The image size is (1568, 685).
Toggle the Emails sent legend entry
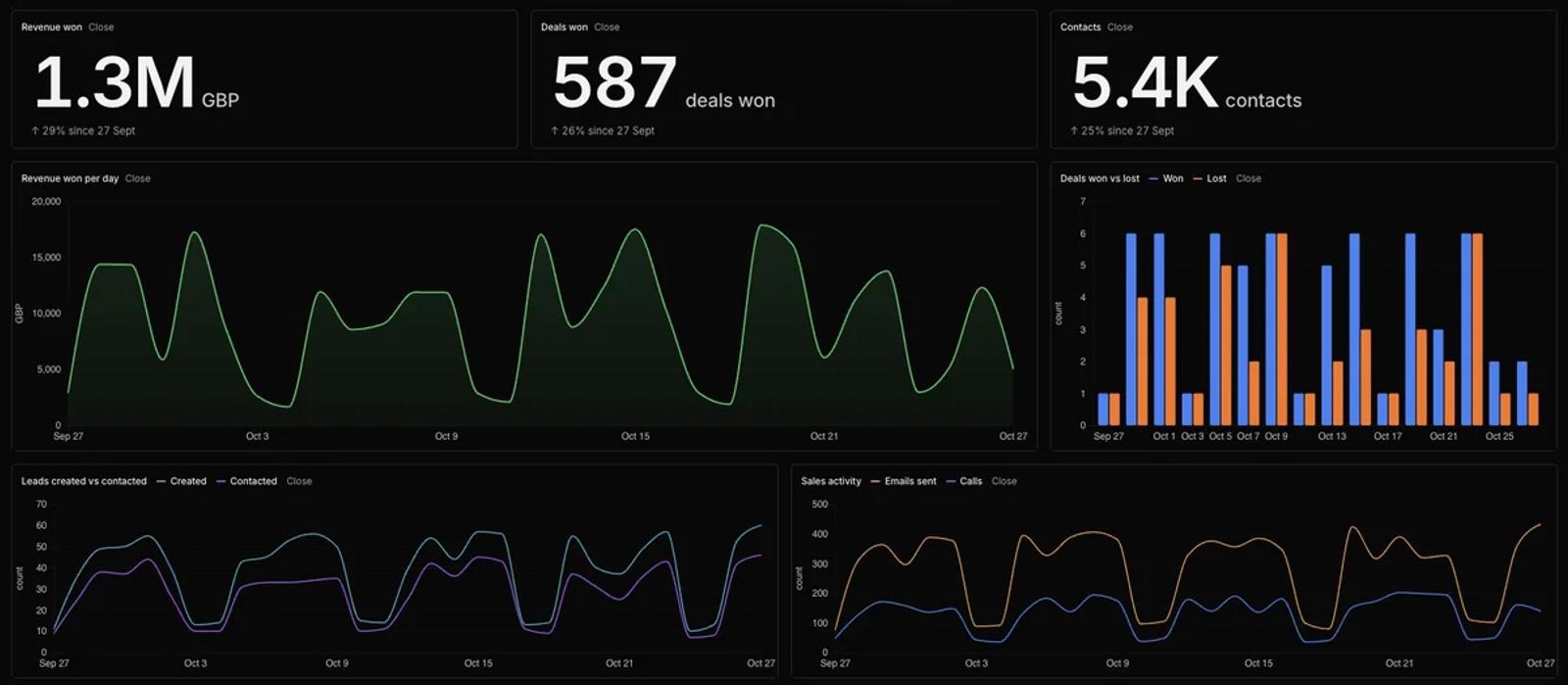click(x=904, y=481)
